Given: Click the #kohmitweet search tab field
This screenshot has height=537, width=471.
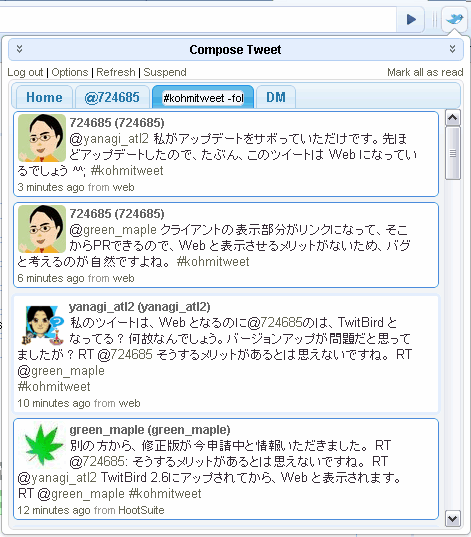Looking at the screenshot, I should 203,98.
